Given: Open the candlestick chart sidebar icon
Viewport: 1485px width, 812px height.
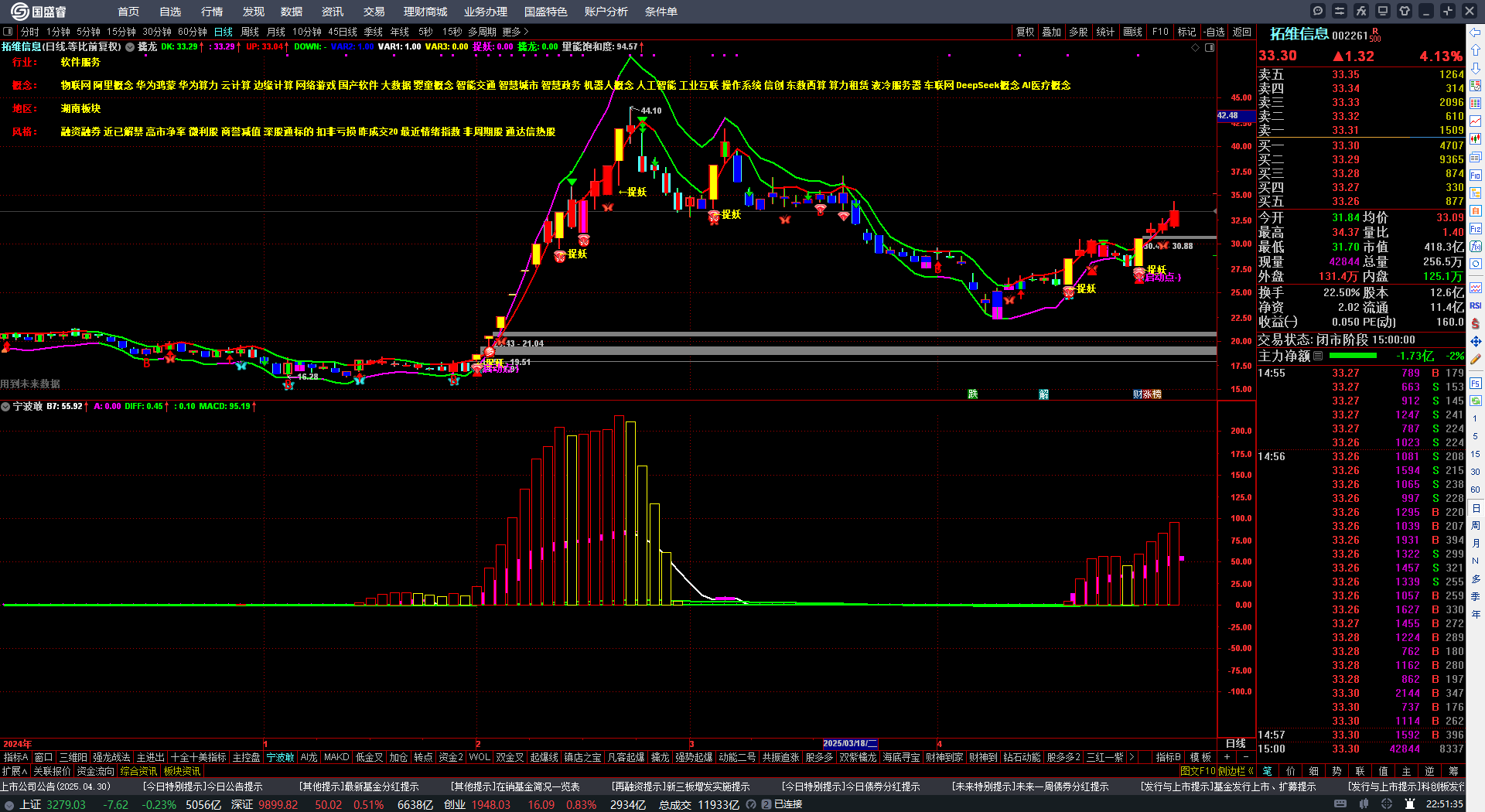Looking at the screenshot, I should 1476,139.
